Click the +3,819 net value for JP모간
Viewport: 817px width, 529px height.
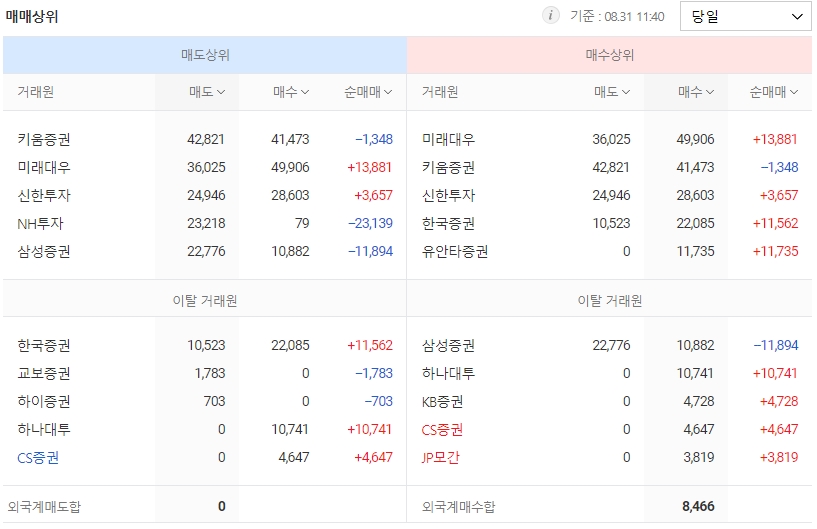coord(779,458)
